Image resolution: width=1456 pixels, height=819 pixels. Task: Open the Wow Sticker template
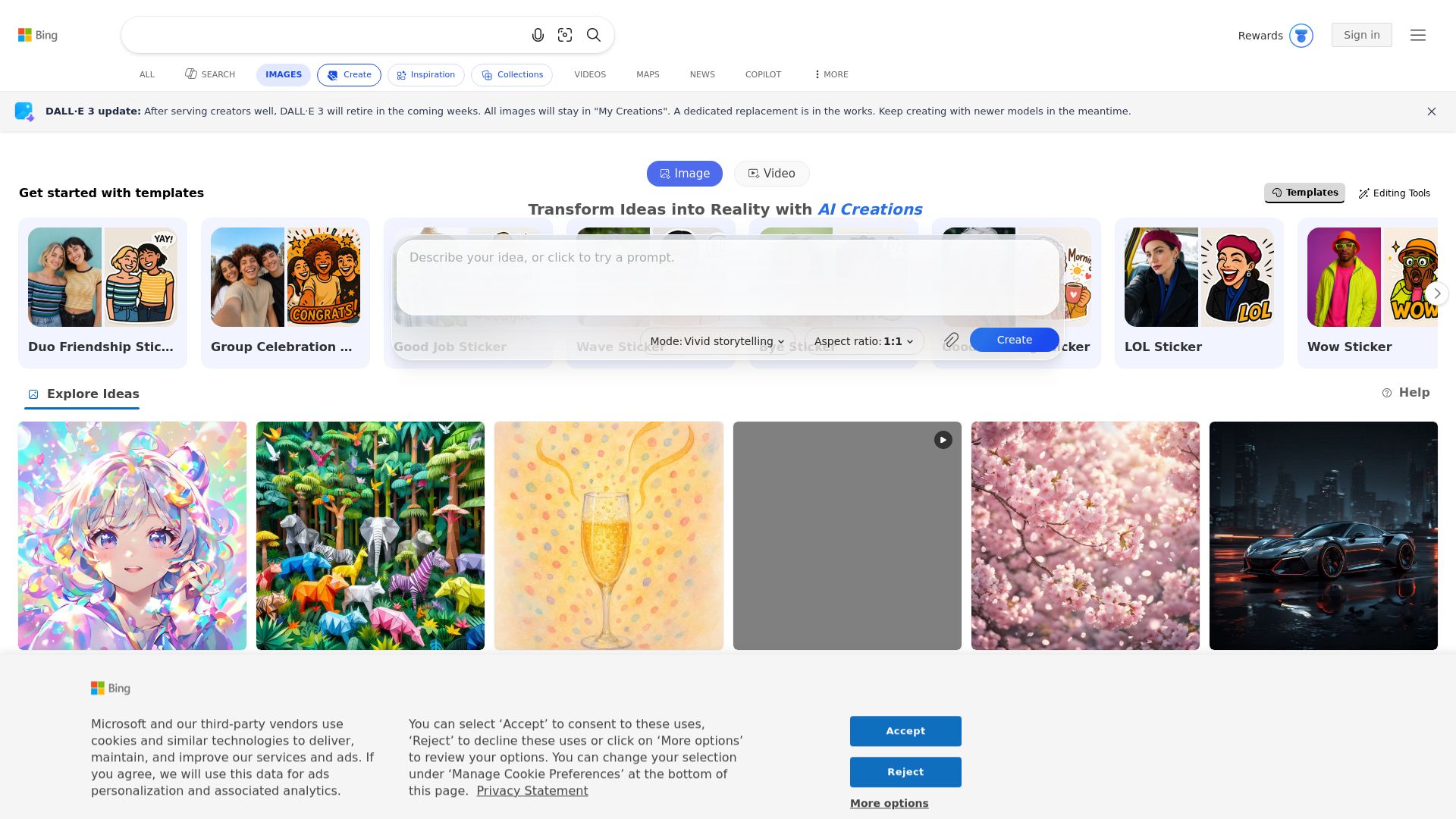pos(1367,293)
